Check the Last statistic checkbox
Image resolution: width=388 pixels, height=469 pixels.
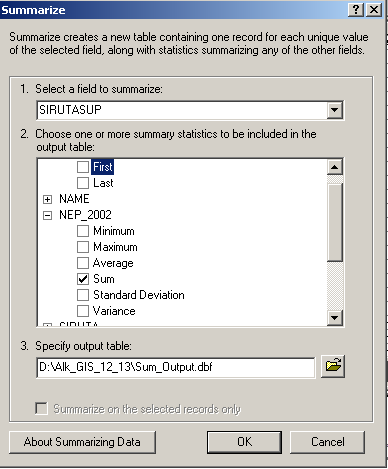click(x=83, y=183)
